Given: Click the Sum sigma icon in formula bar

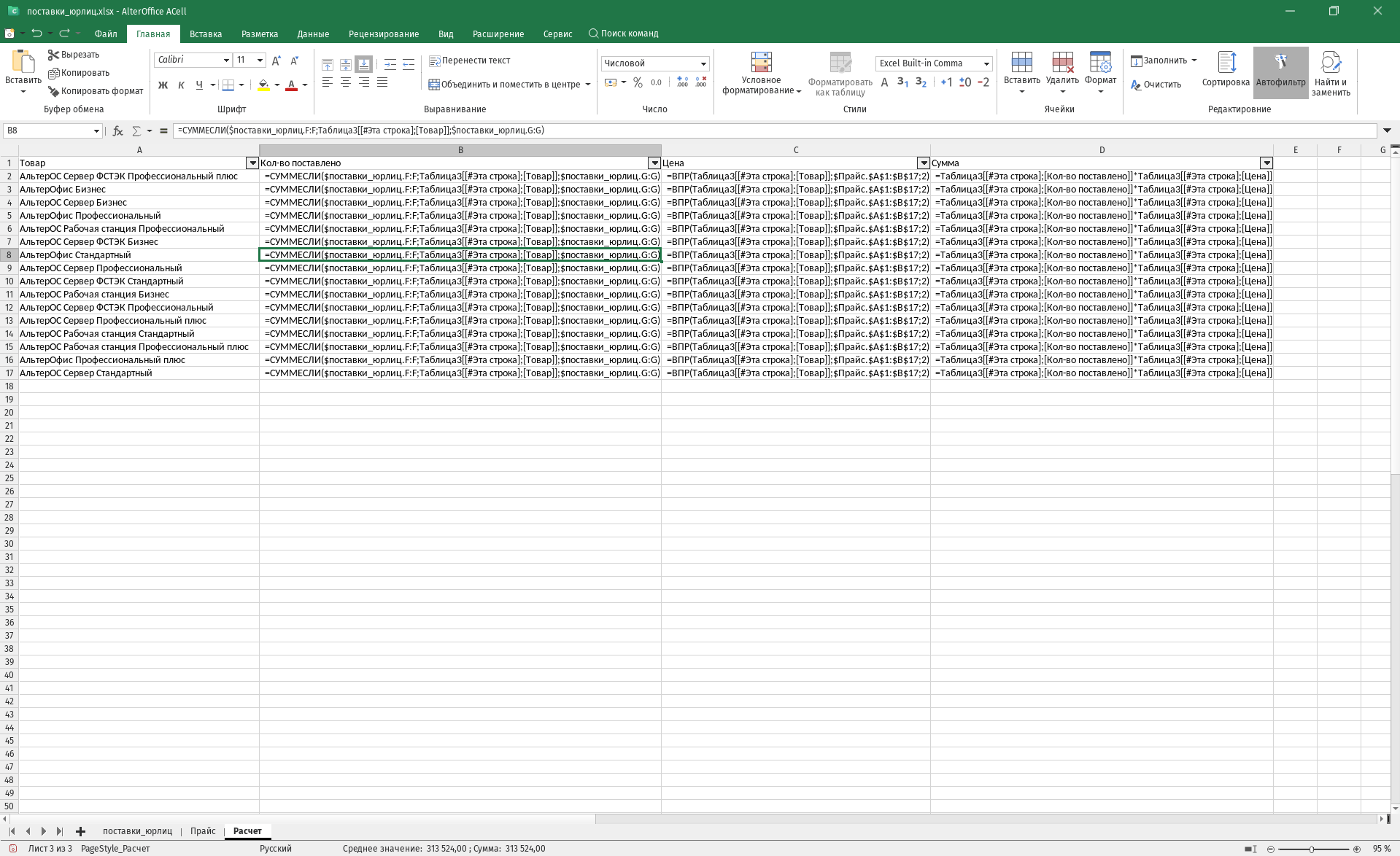Looking at the screenshot, I should 136,131.
